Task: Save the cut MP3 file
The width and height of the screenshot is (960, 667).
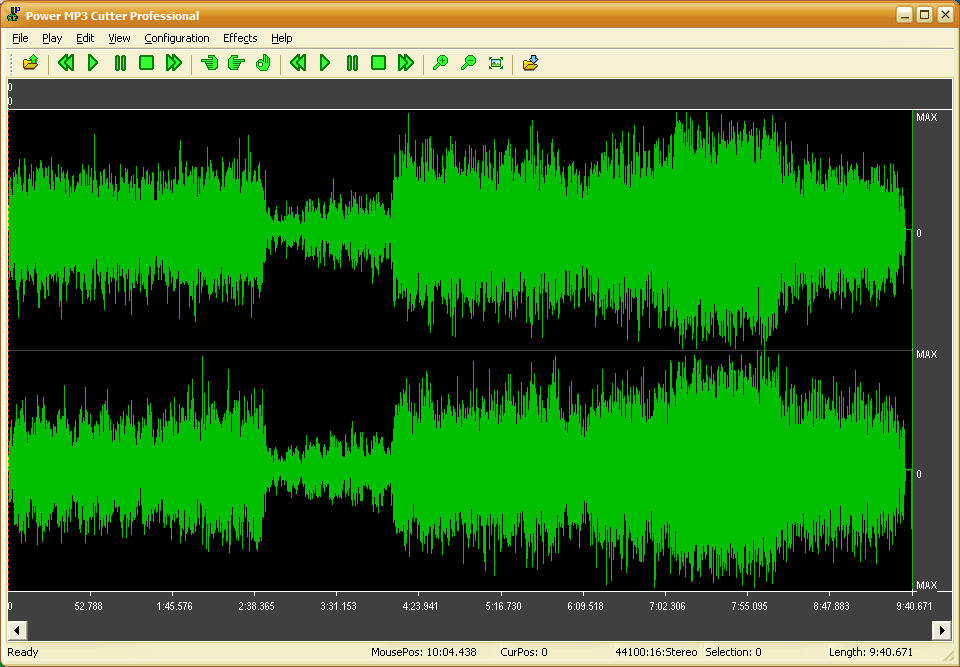Action: coord(530,63)
